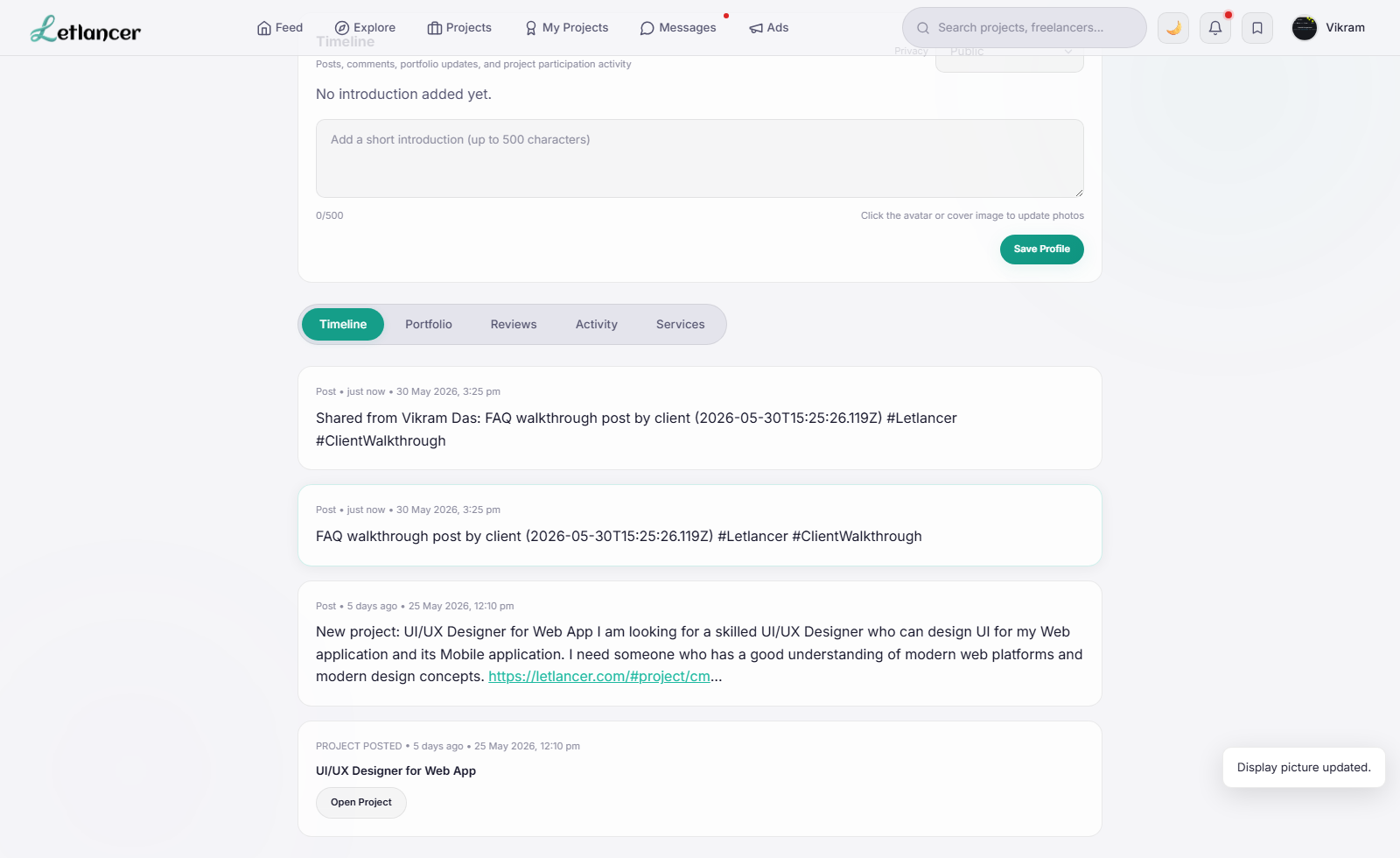Click the Save Profile button
Image resolution: width=1400 pixels, height=858 pixels.
click(x=1042, y=250)
